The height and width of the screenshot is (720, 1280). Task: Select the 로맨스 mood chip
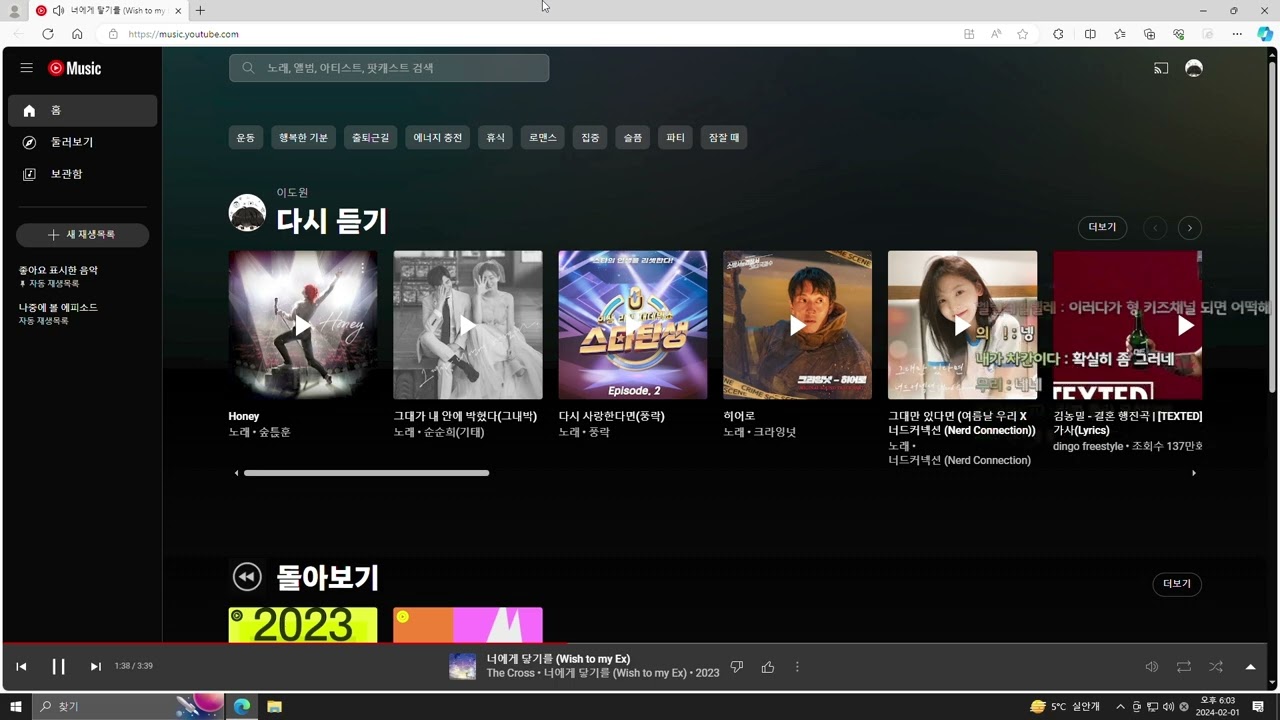pyautogui.click(x=543, y=138)
